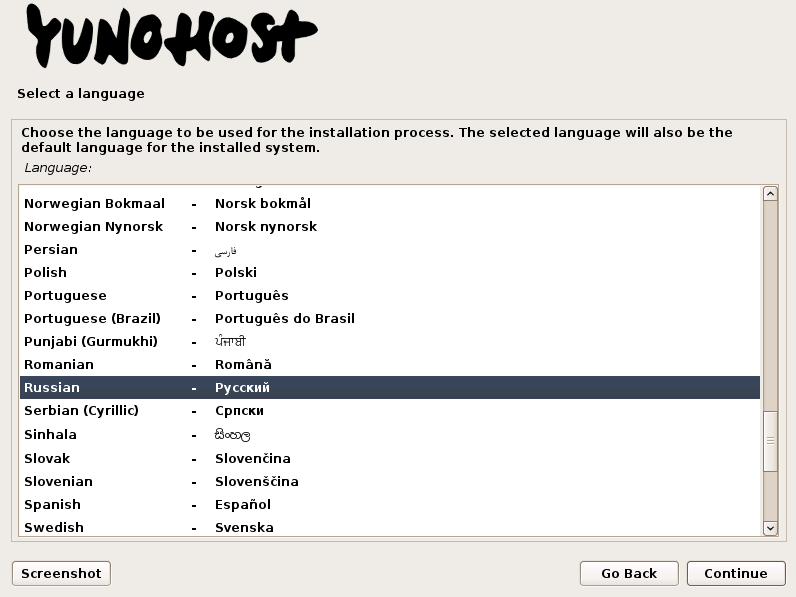Click the language list scrollbar thumb

(x=770, y=441)
